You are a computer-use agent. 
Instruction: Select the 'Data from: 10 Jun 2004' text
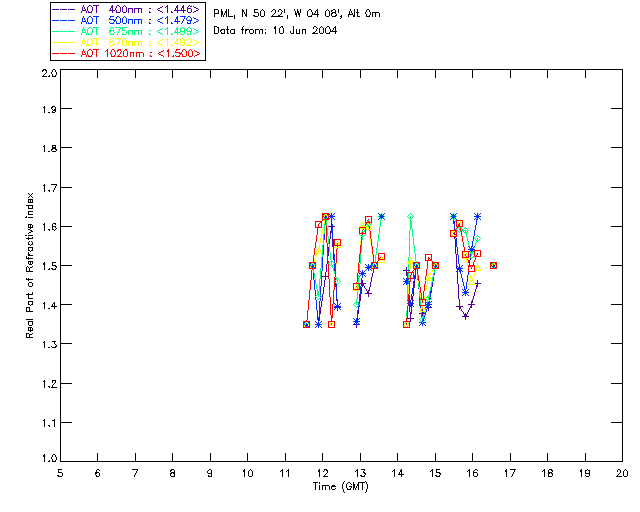point(275,31)
